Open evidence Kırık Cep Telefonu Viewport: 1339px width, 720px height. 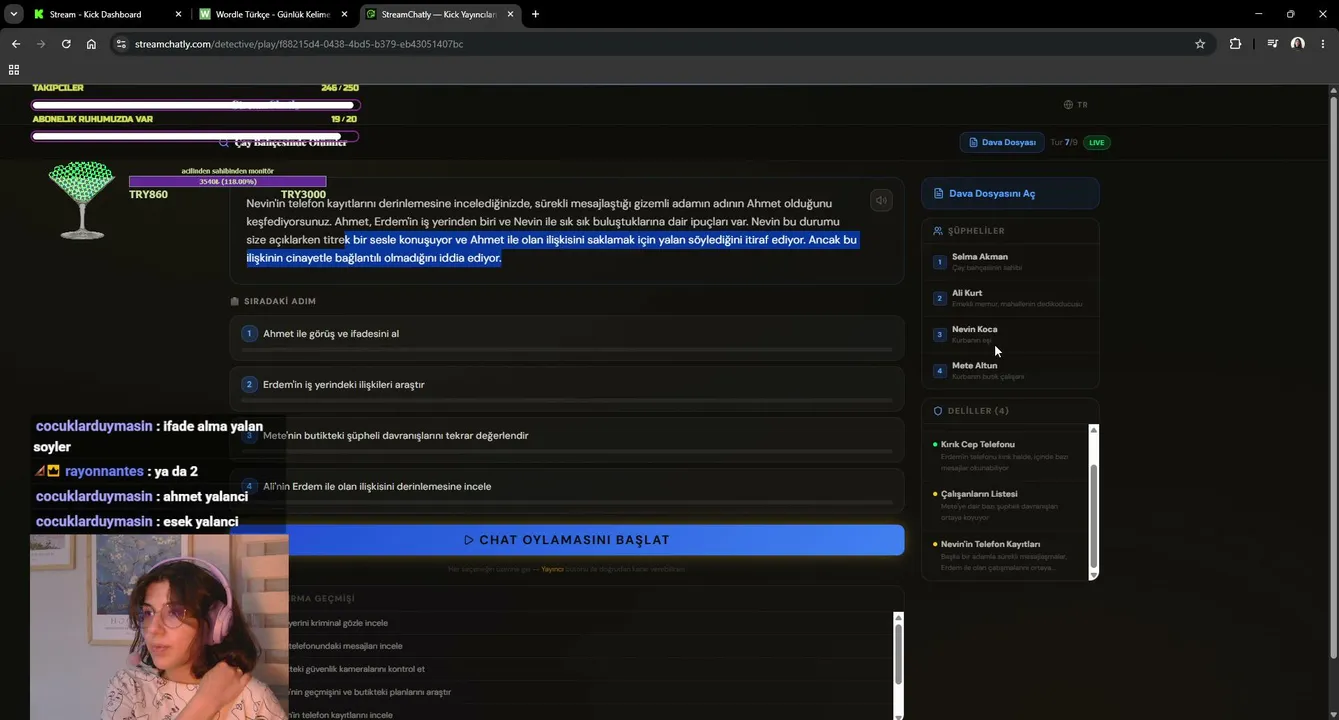1007,455
